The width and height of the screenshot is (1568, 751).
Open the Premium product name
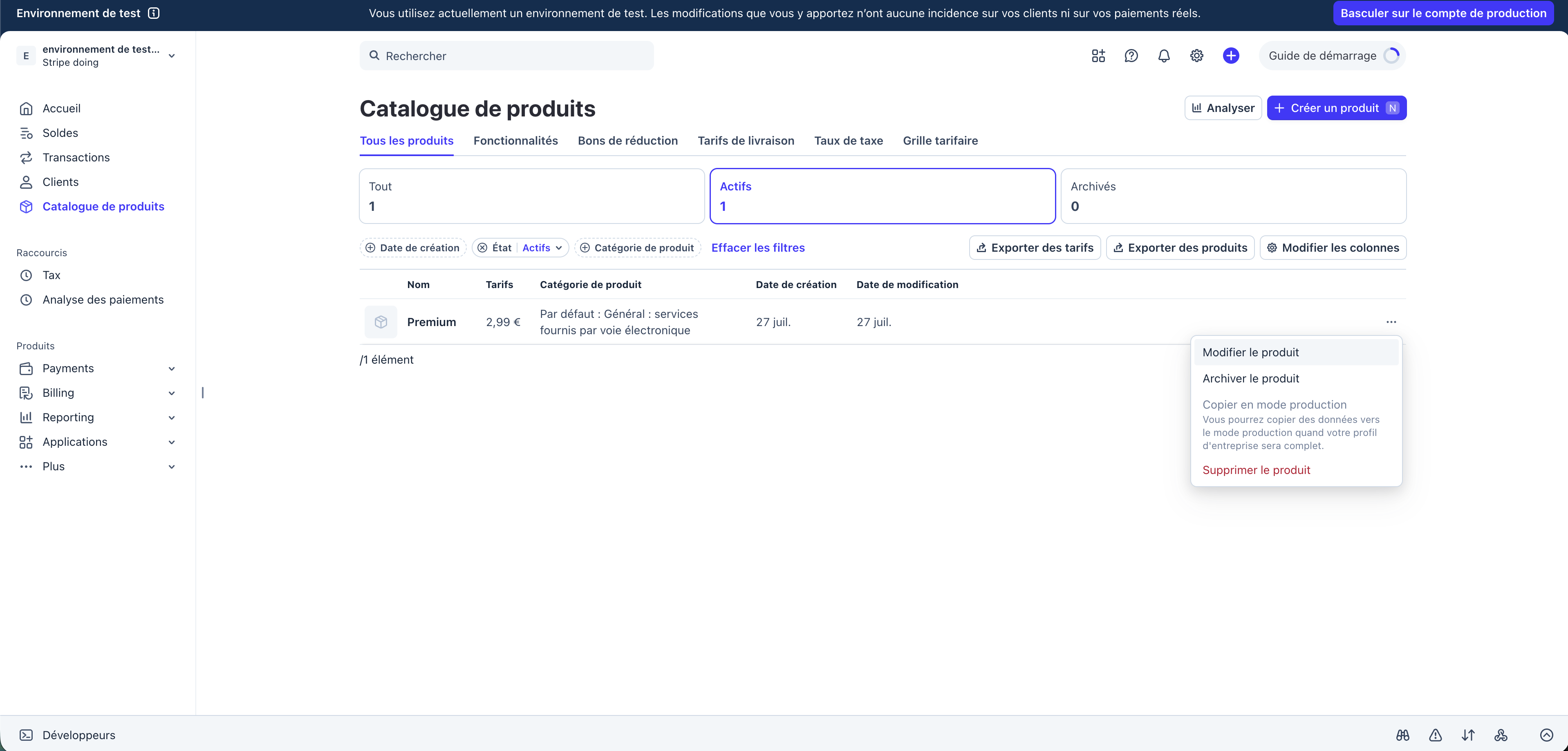coord(432,322)
